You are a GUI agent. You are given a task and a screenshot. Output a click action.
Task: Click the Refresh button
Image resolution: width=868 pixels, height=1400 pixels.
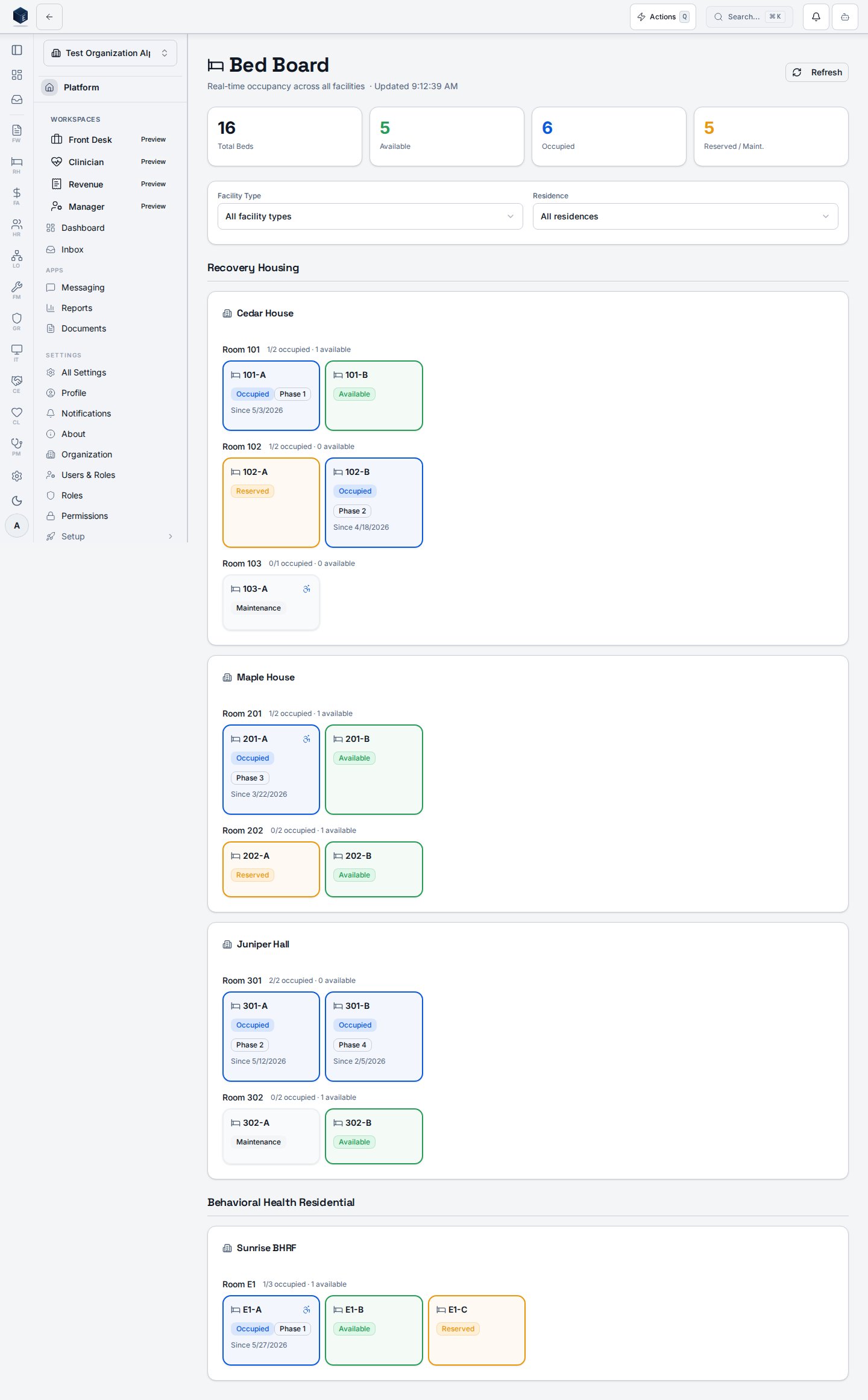click(817, 72)
